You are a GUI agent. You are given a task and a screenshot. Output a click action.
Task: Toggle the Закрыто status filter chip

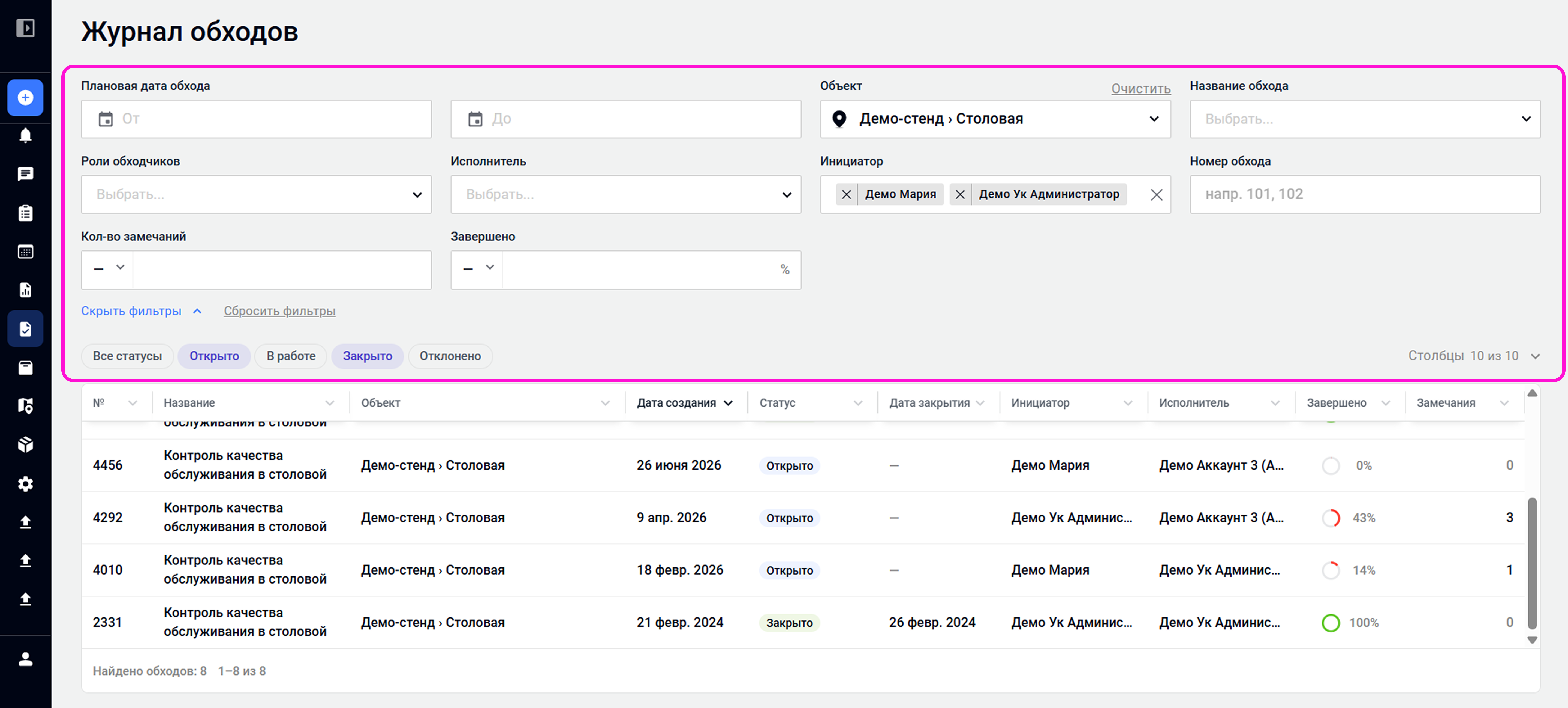[368, 356]
